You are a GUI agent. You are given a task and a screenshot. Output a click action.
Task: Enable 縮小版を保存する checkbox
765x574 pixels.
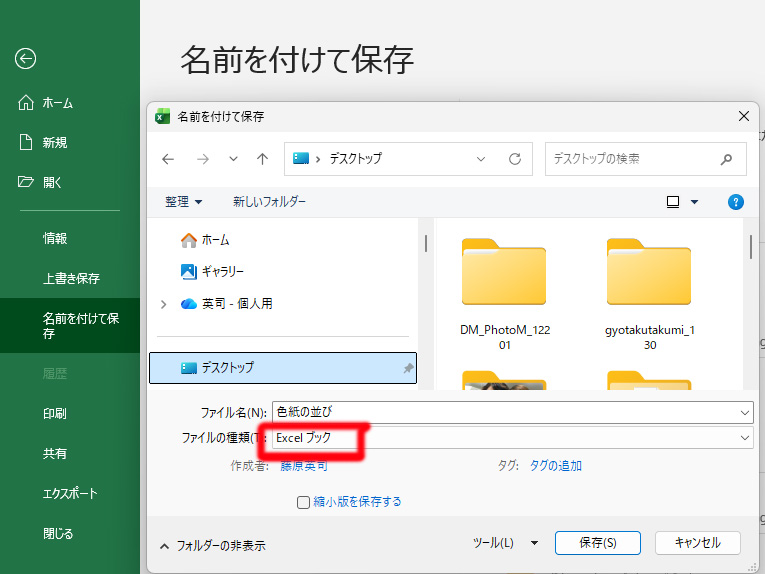(303, 502)
